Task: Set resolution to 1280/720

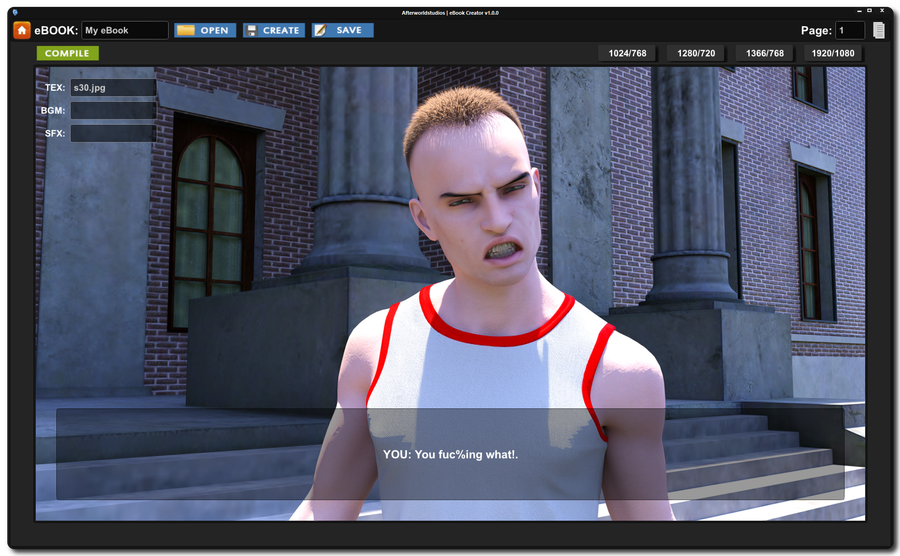Action: [x=696, y=53]
